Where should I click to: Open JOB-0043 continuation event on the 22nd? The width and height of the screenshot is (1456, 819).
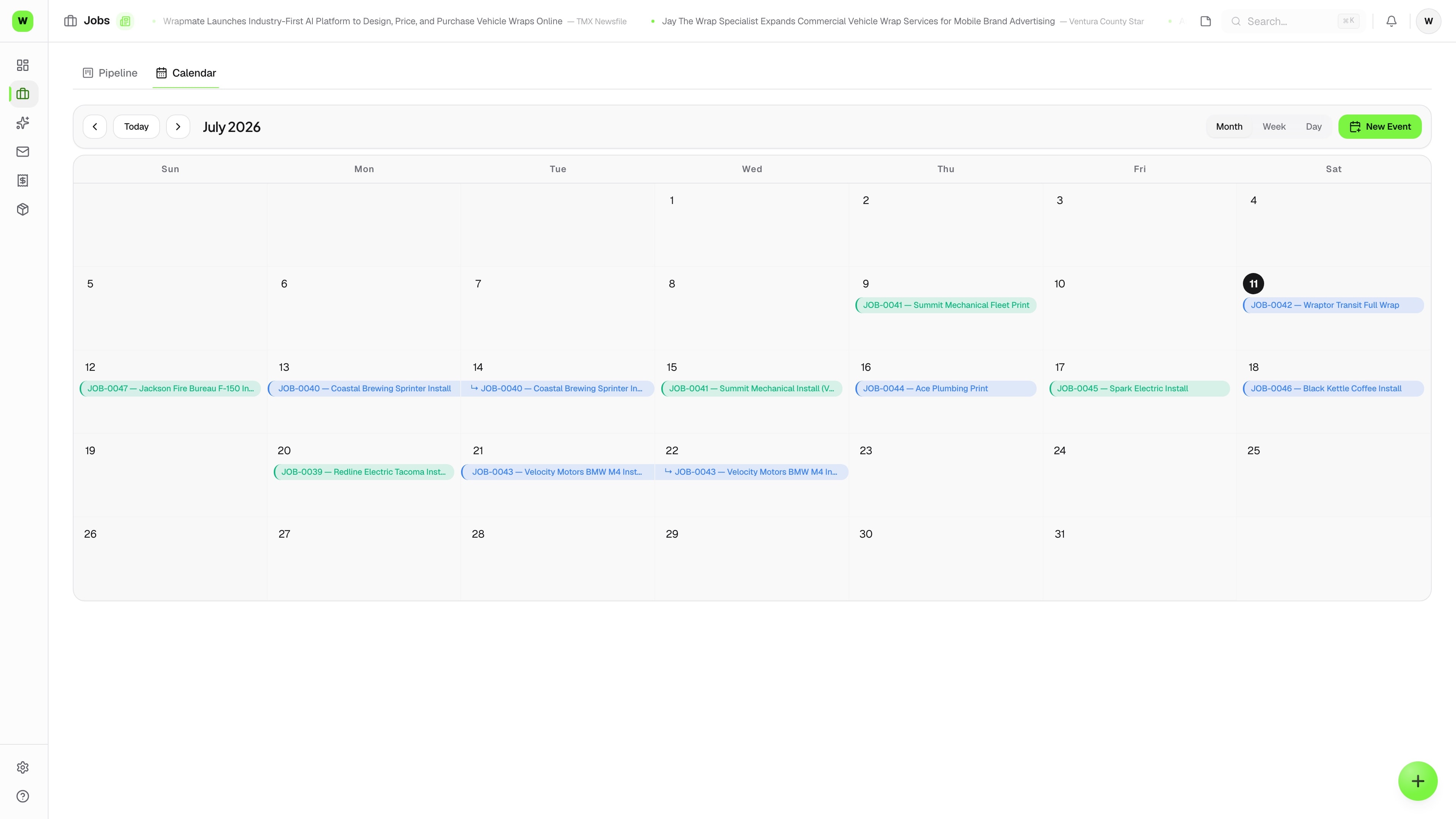[752, 472]
